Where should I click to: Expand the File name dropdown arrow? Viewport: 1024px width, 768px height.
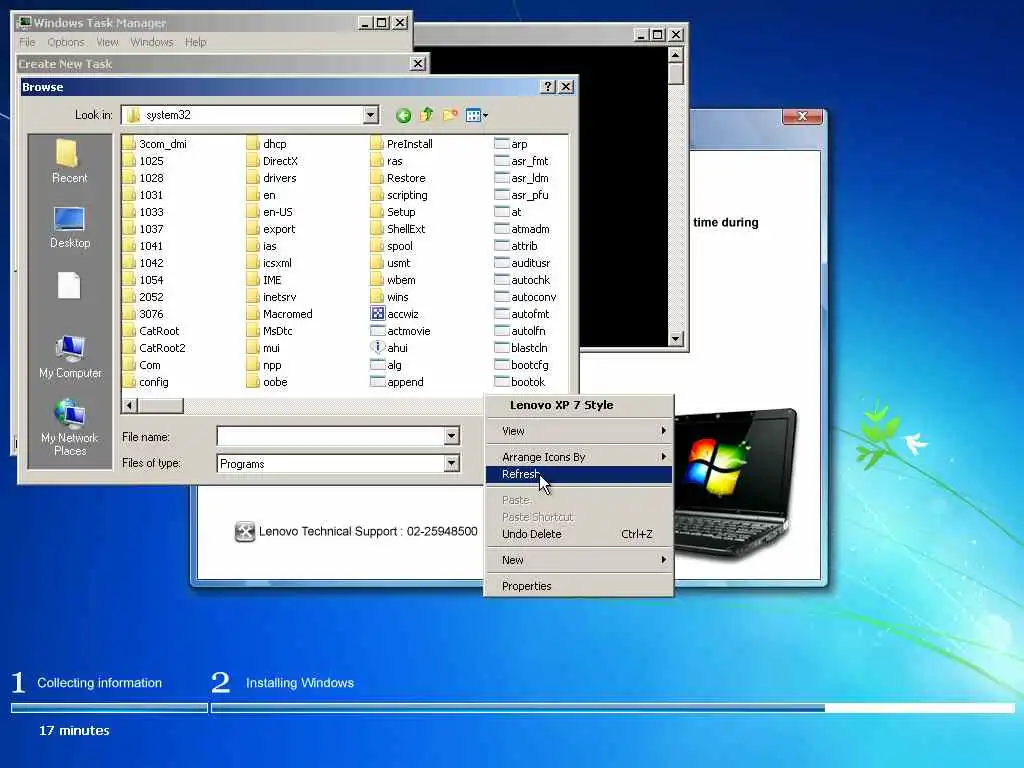tap(451, 436)
